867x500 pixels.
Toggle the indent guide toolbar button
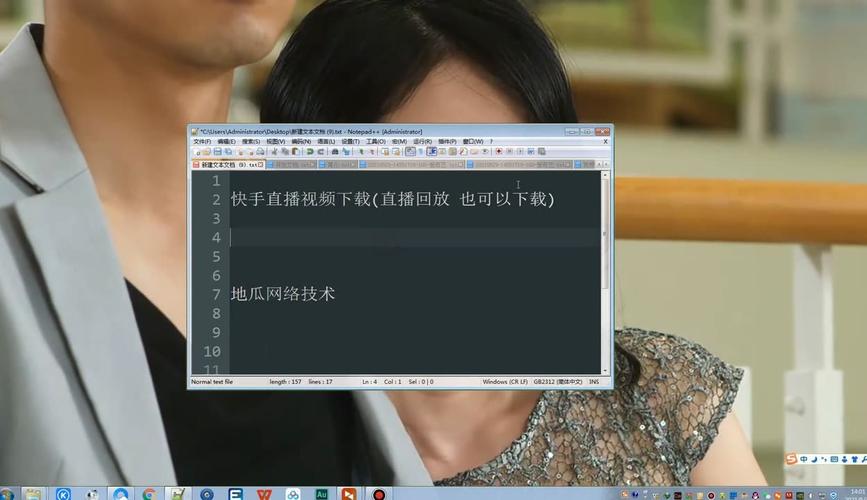click(431, 152)
